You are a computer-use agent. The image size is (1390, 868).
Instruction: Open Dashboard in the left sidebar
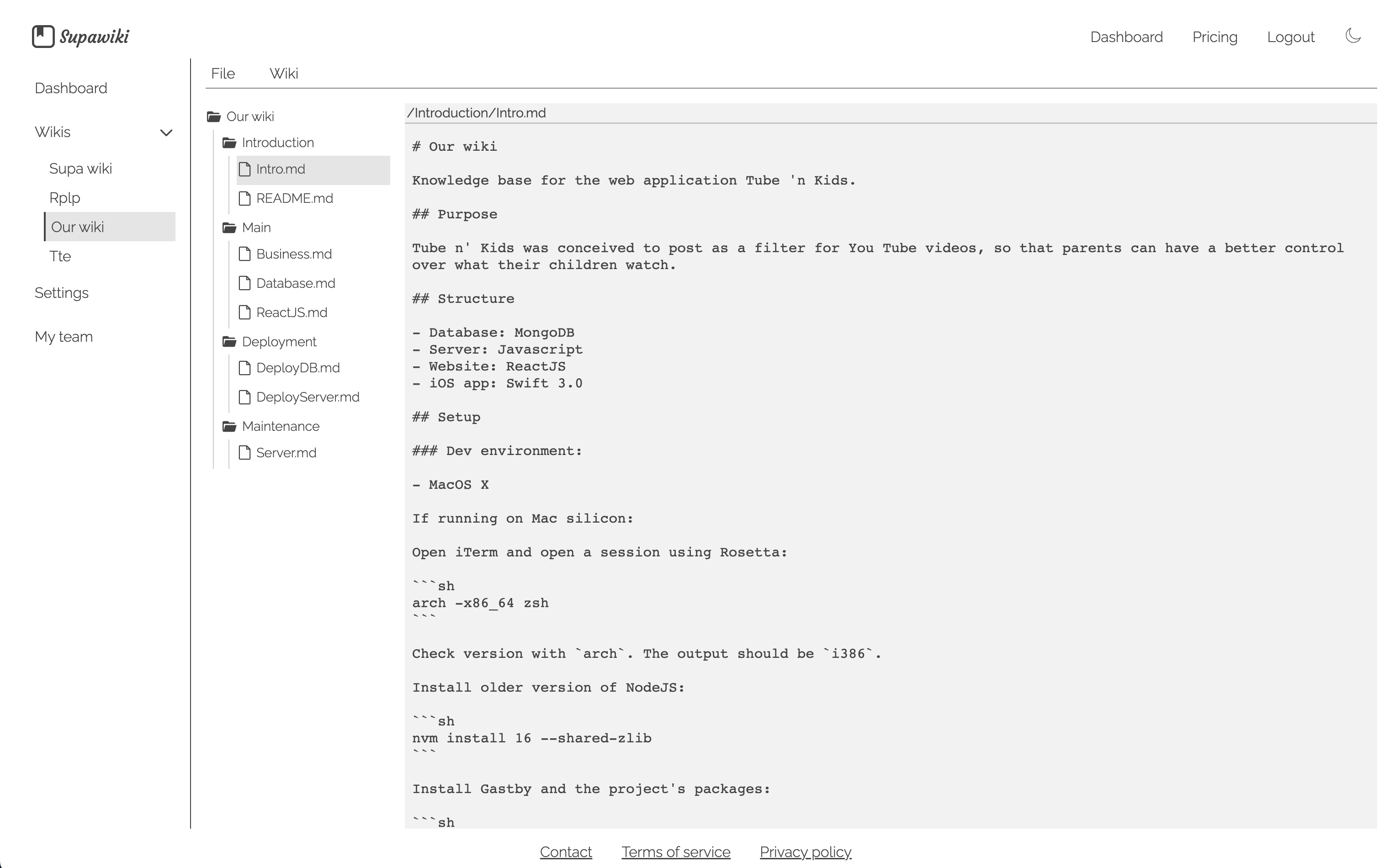click(x=71, y=89)
